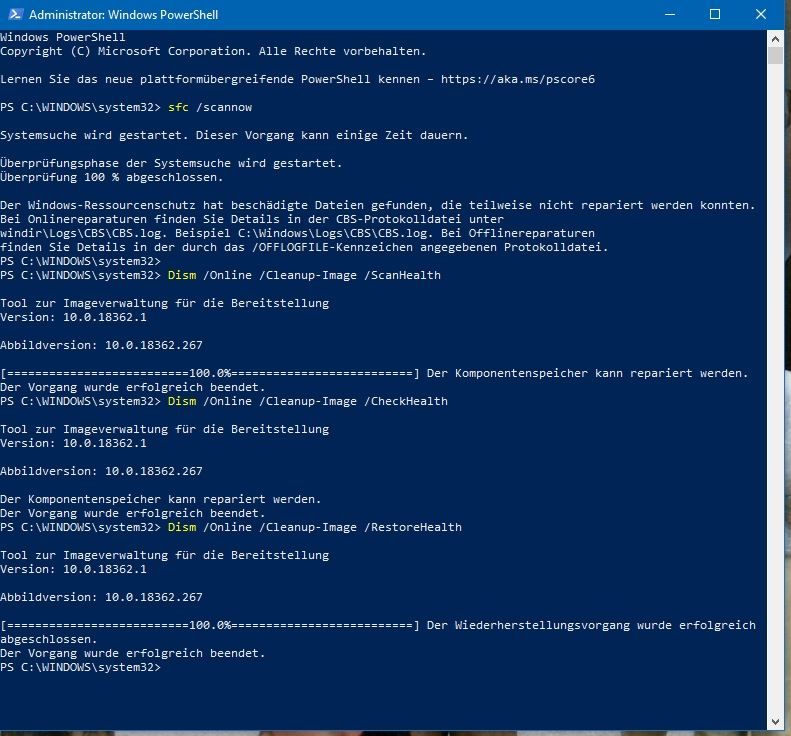Maximize the PowerShell window
The image size is (791, 736).
pos(715,14)
